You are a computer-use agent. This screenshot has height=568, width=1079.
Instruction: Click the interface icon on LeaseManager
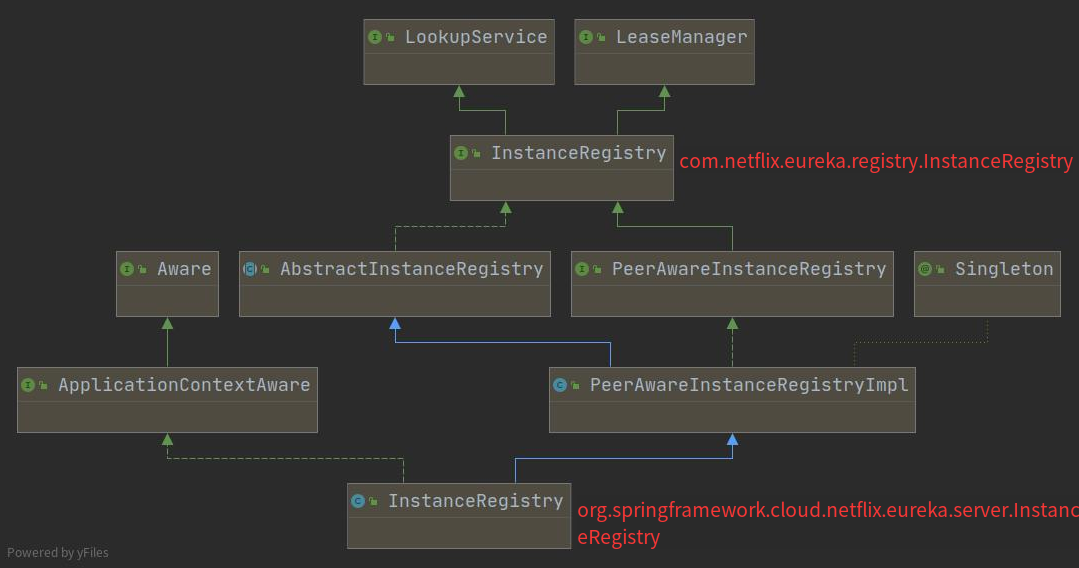586,37
